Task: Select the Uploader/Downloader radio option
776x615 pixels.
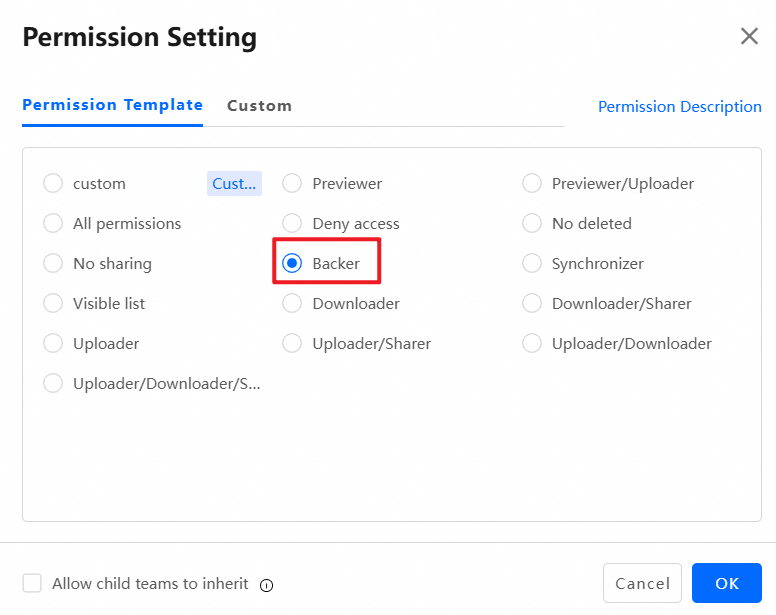Action: 532,343
